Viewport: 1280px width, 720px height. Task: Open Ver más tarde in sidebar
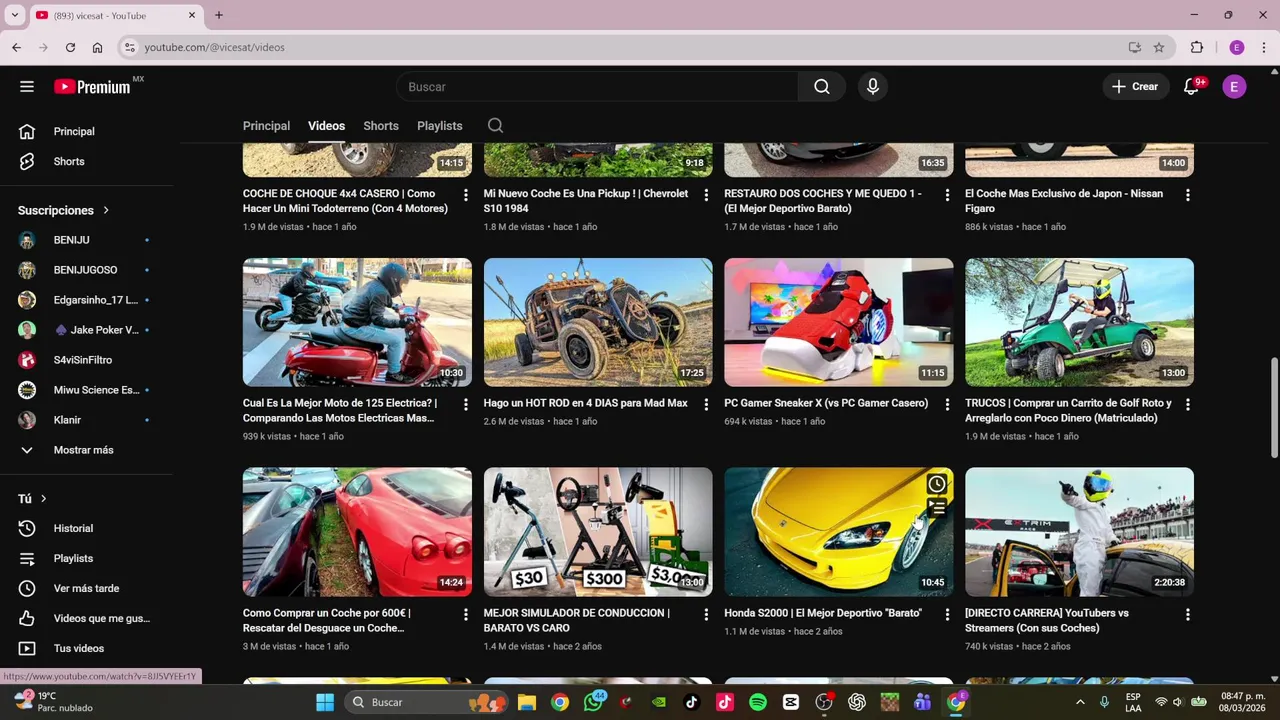pos(86,588)
